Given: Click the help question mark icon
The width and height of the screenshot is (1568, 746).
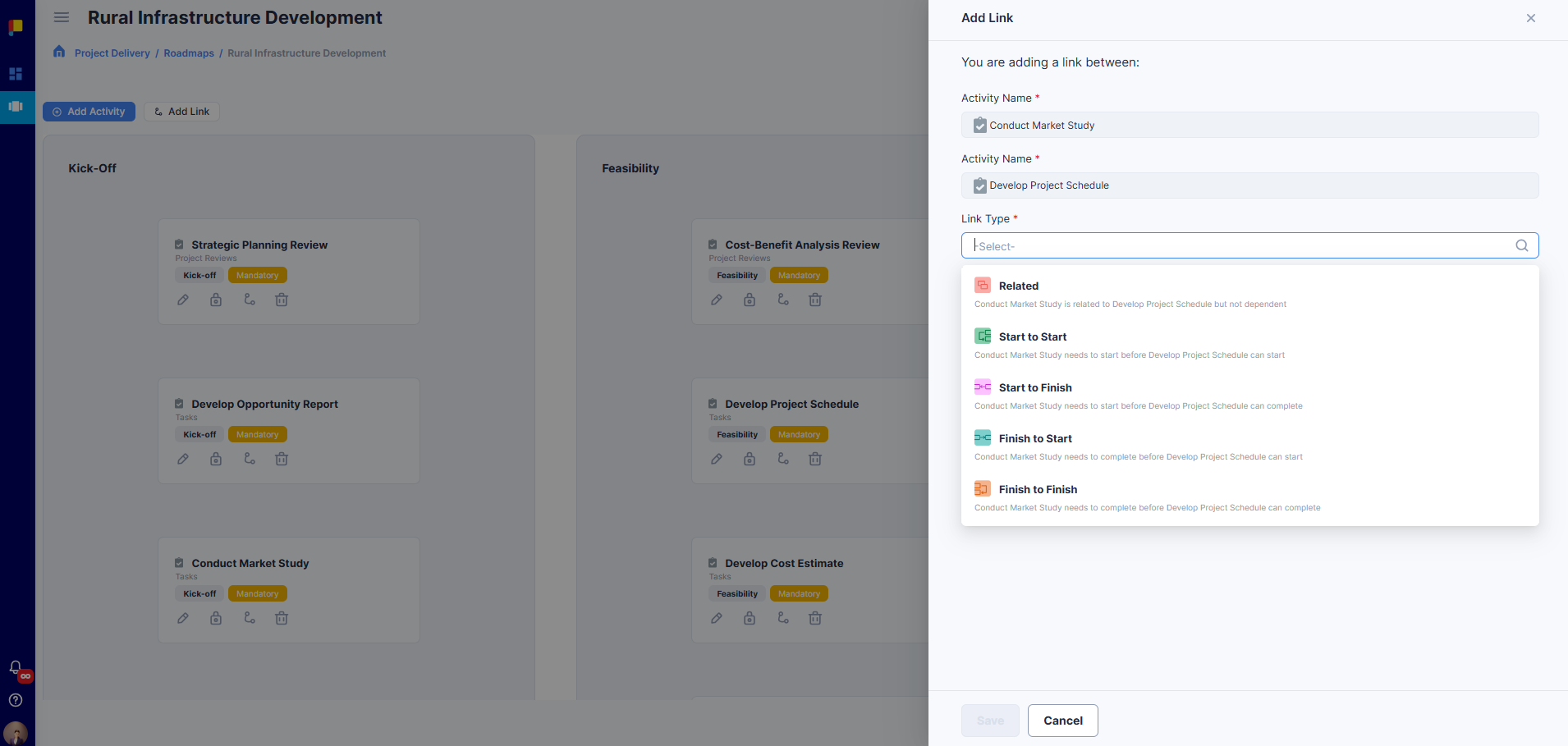Looking at the screenshot, I should click(16, 700).
